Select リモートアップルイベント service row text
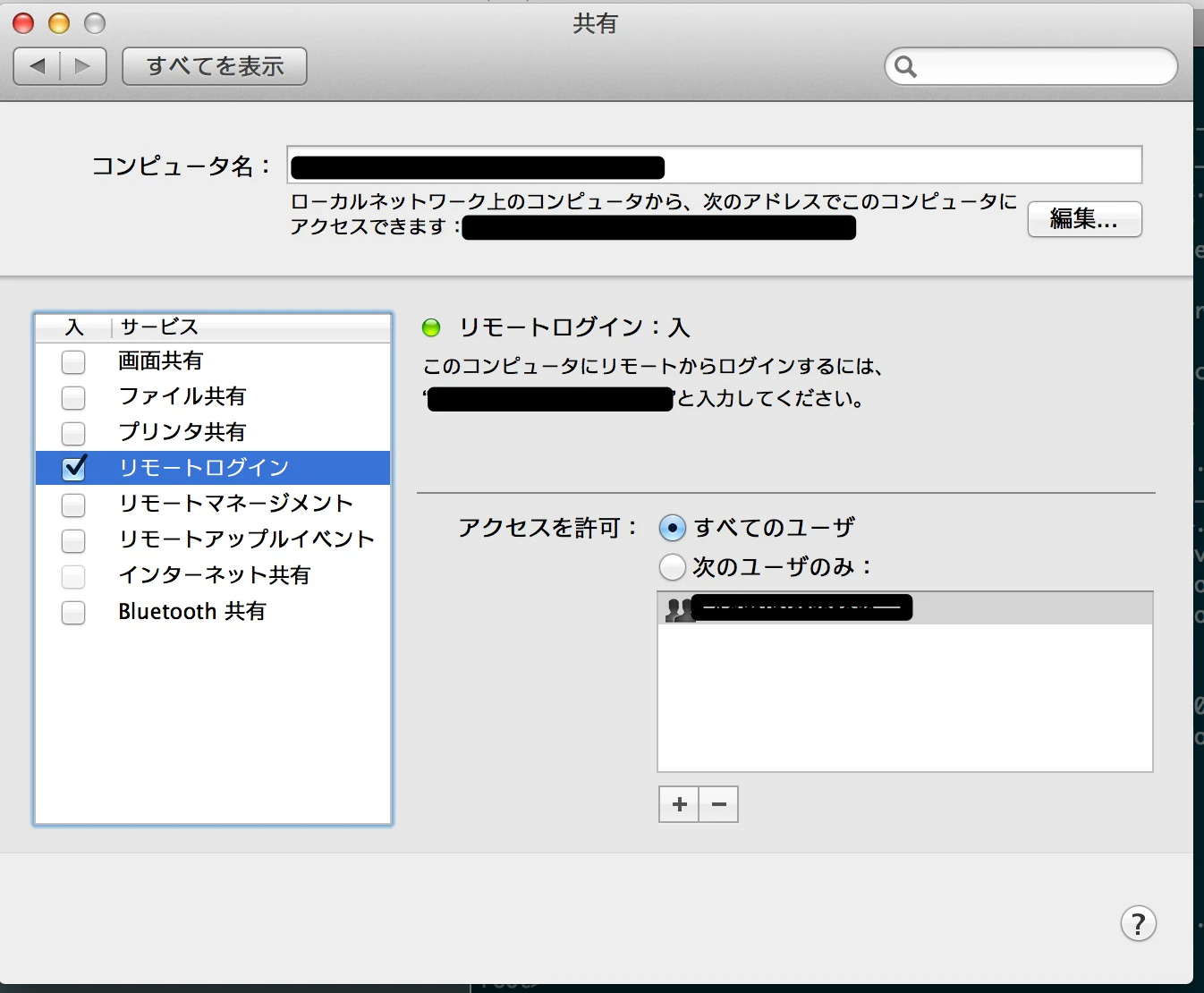 coord(247,539)
